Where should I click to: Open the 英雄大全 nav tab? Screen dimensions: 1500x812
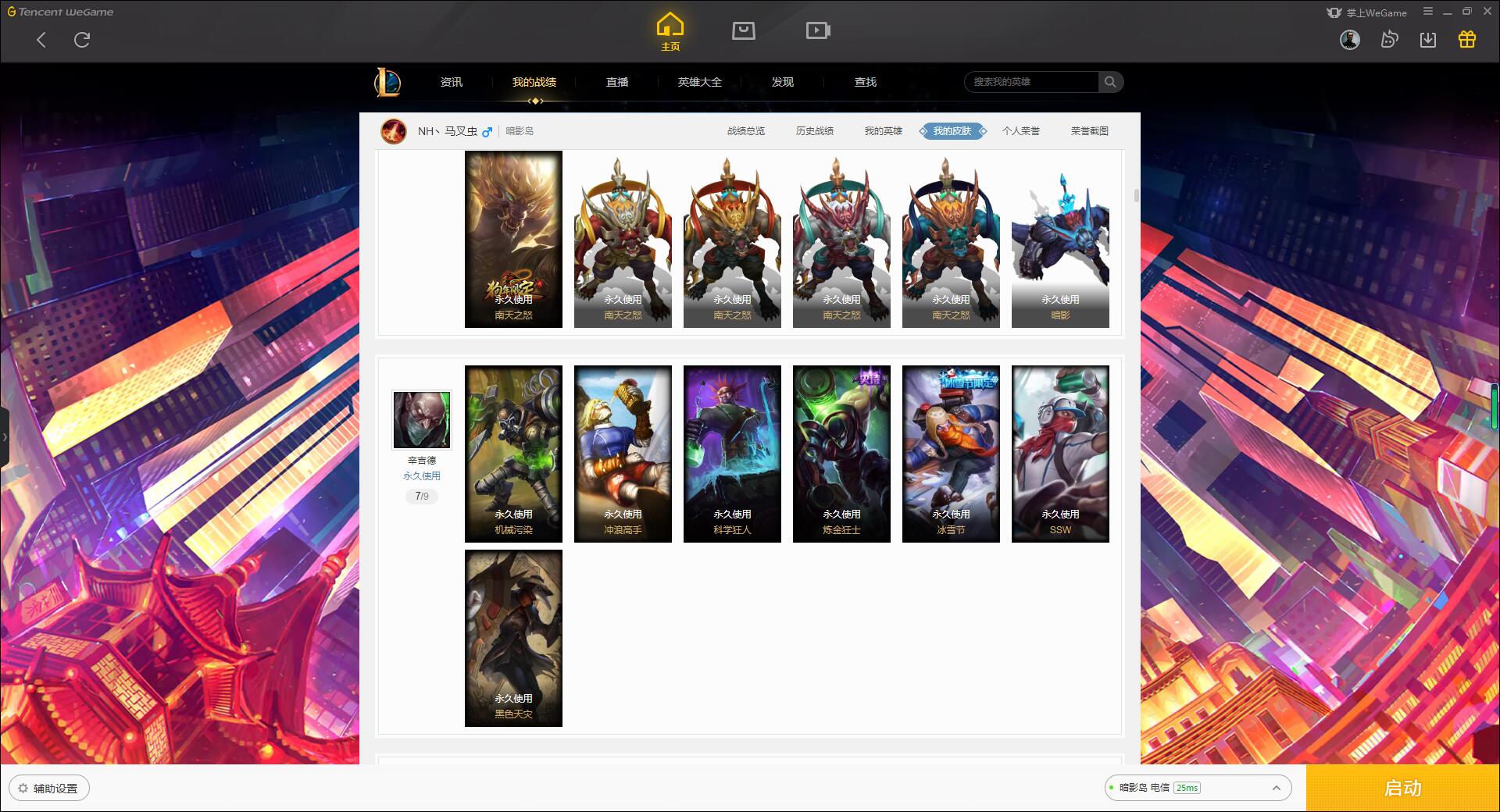700,82
